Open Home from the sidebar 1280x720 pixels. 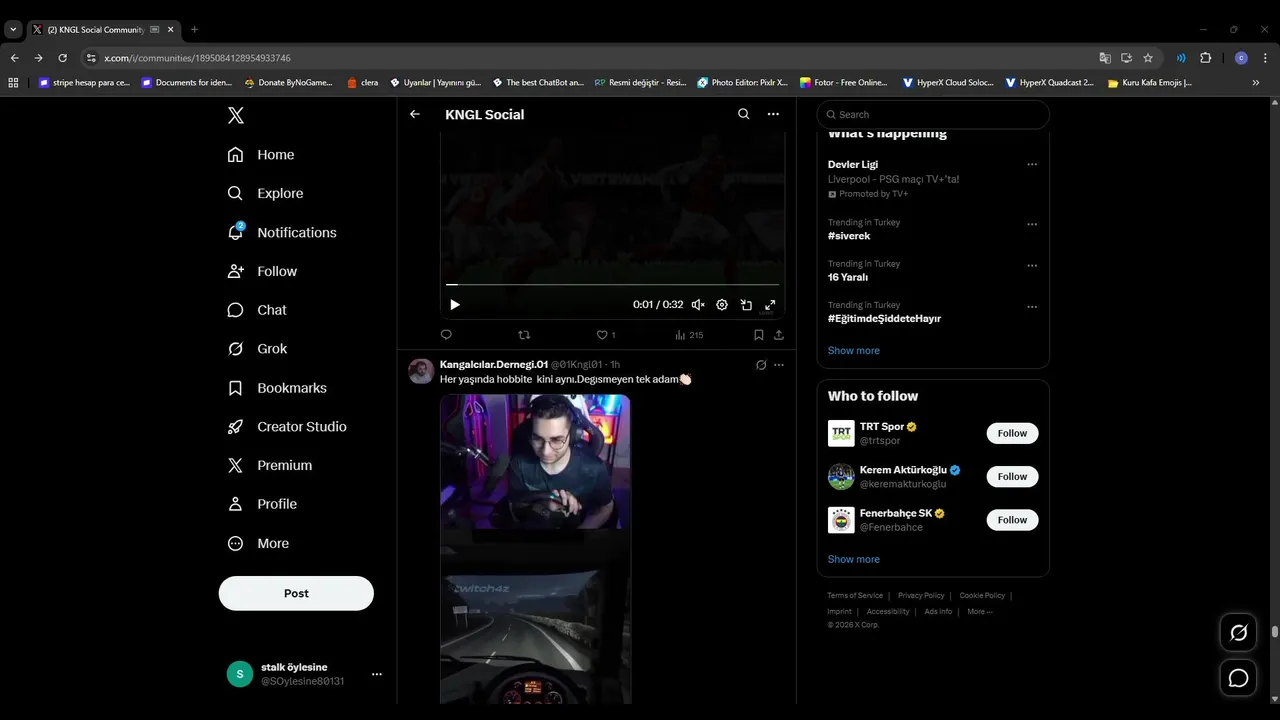[261, 155]
